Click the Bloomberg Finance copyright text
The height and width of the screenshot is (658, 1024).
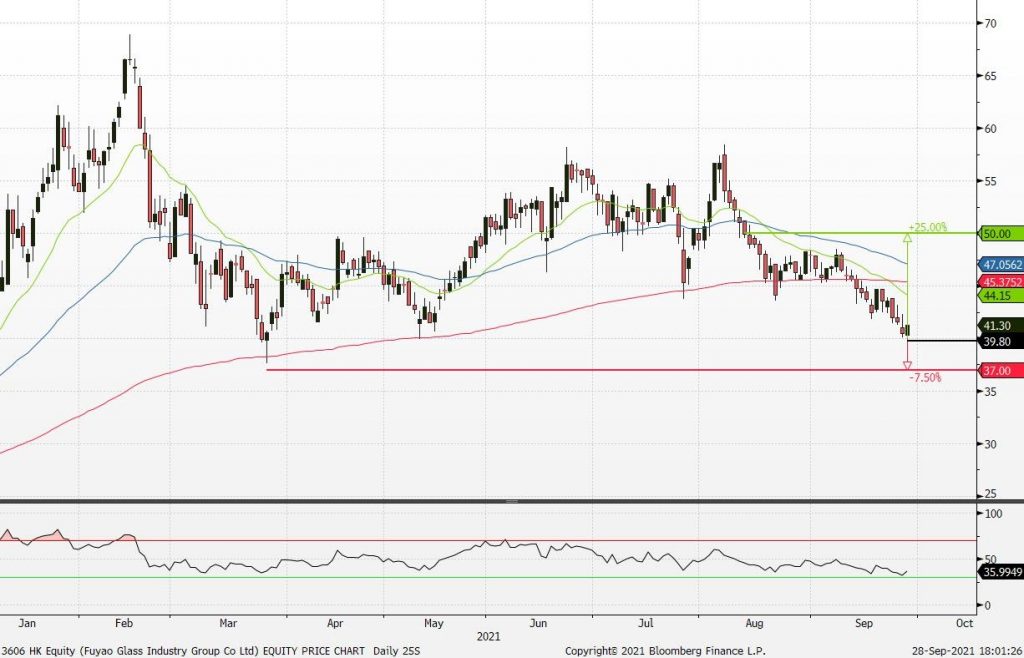[665, 651]
